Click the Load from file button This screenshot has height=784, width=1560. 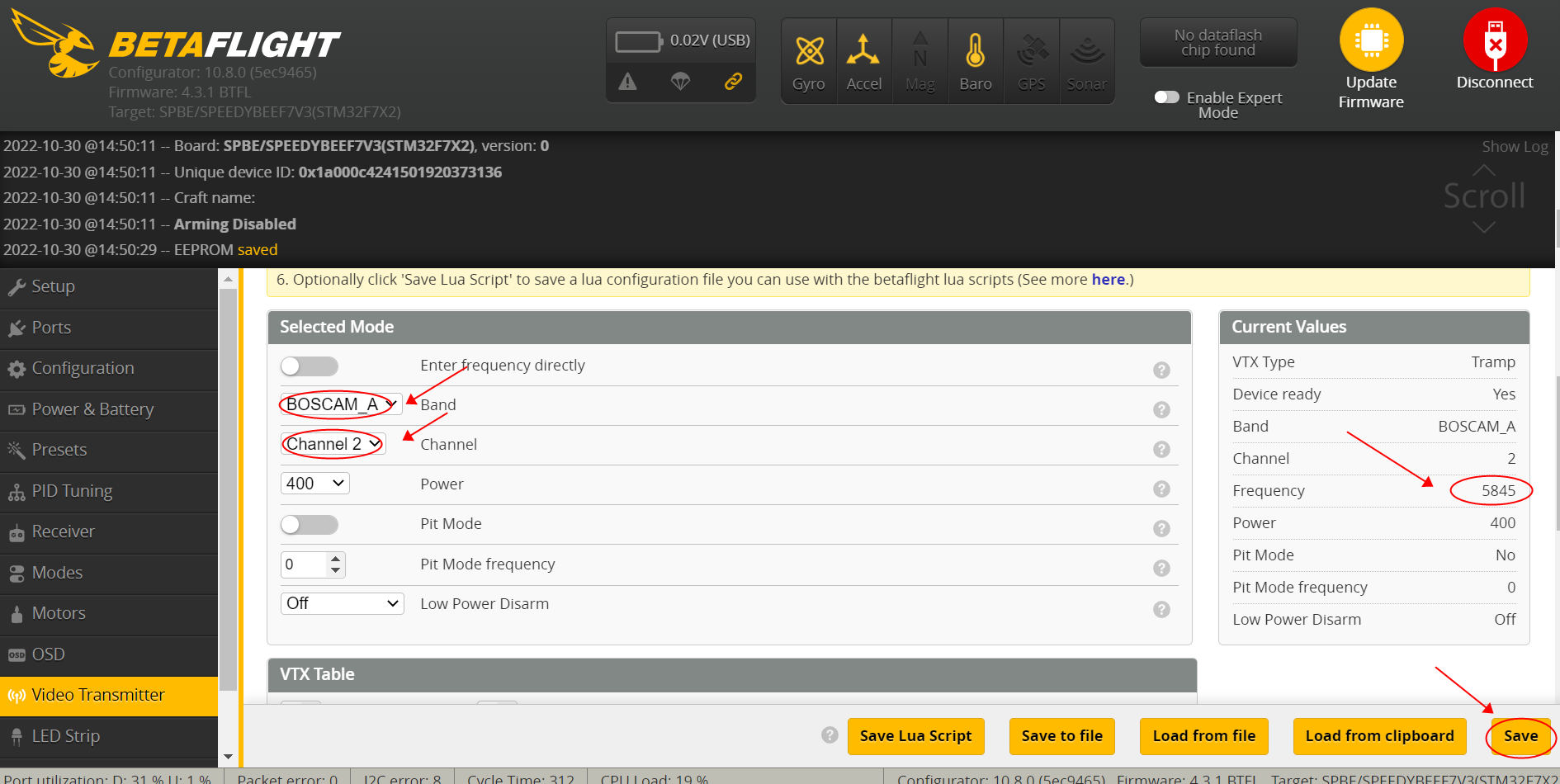tap(1203, 736)
